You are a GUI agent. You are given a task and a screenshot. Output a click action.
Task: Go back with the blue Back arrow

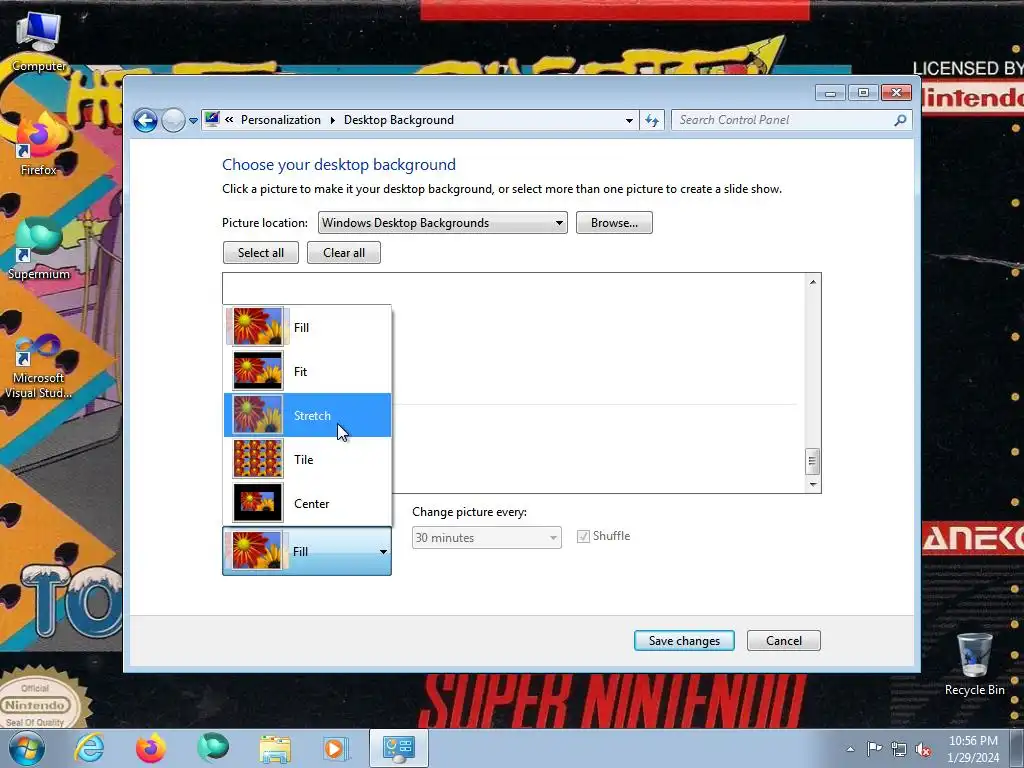pos(145,121)
